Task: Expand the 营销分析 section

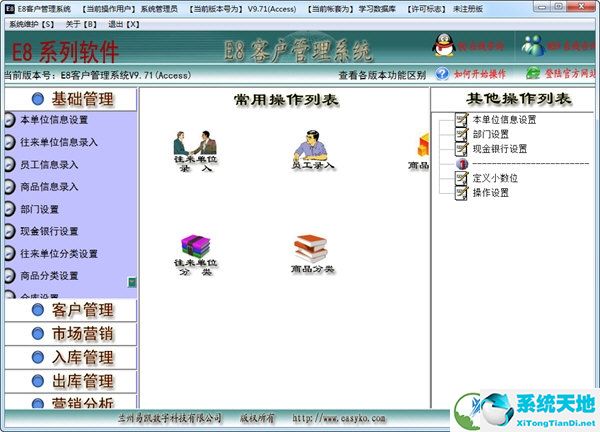Action: point(71,402)
